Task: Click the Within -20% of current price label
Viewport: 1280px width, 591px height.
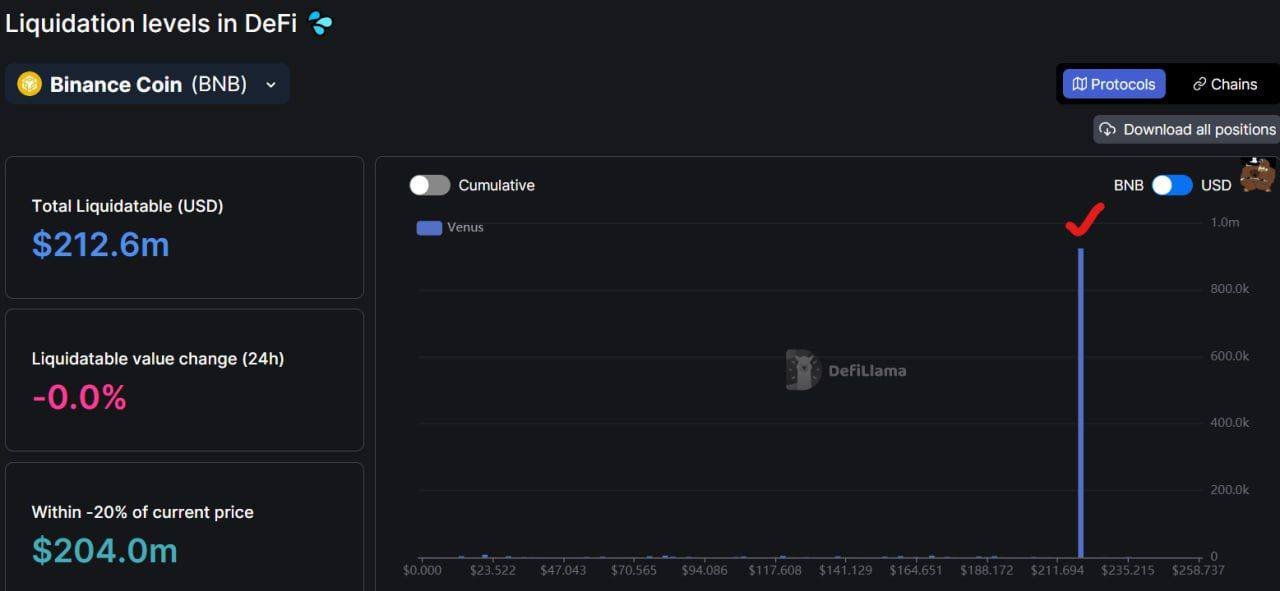Action: tap(142, 512)
